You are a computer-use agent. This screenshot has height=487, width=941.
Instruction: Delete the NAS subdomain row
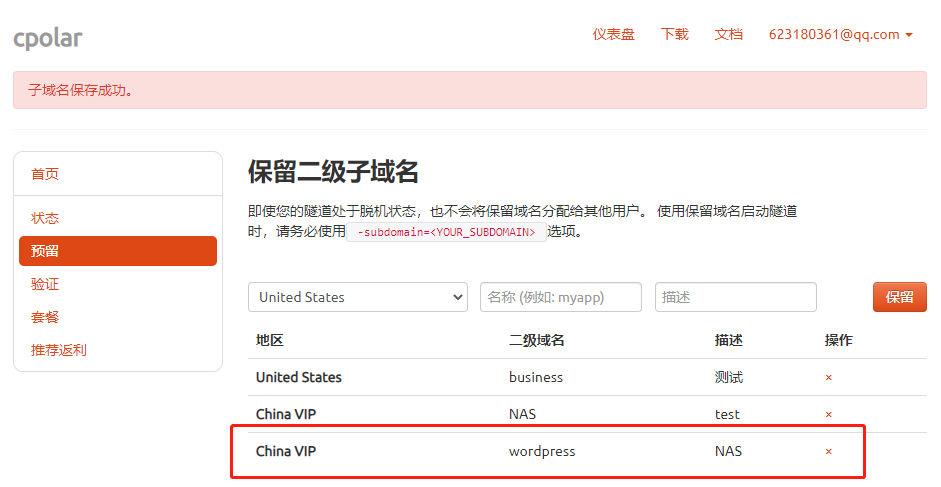click(x=828, y=414)
